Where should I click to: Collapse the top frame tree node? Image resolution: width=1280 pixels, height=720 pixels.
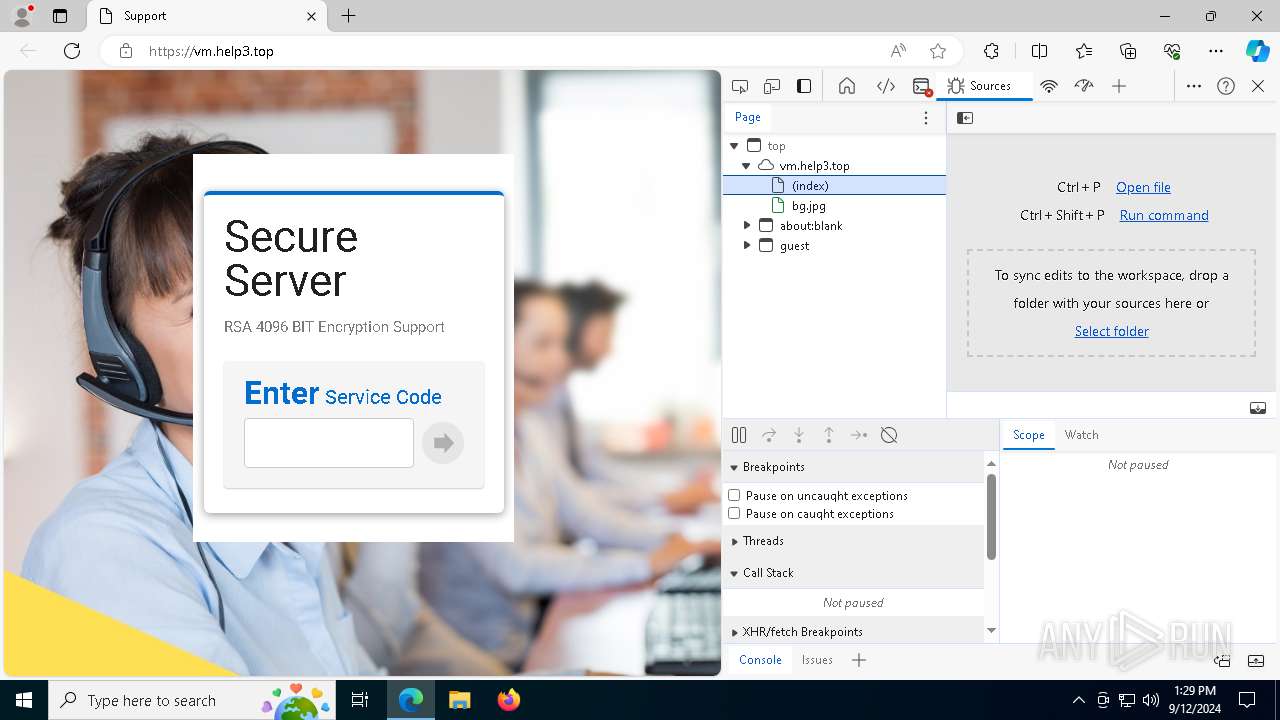pos(734,146)
